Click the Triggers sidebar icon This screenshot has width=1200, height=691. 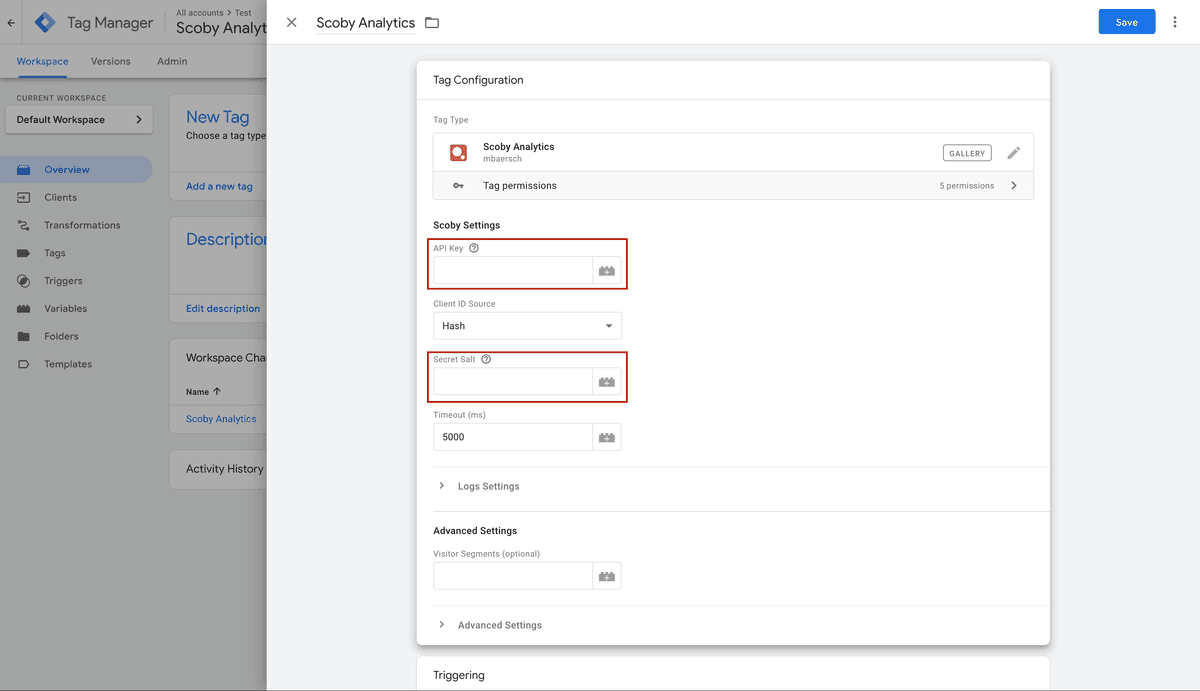click(x=23, y=281)
